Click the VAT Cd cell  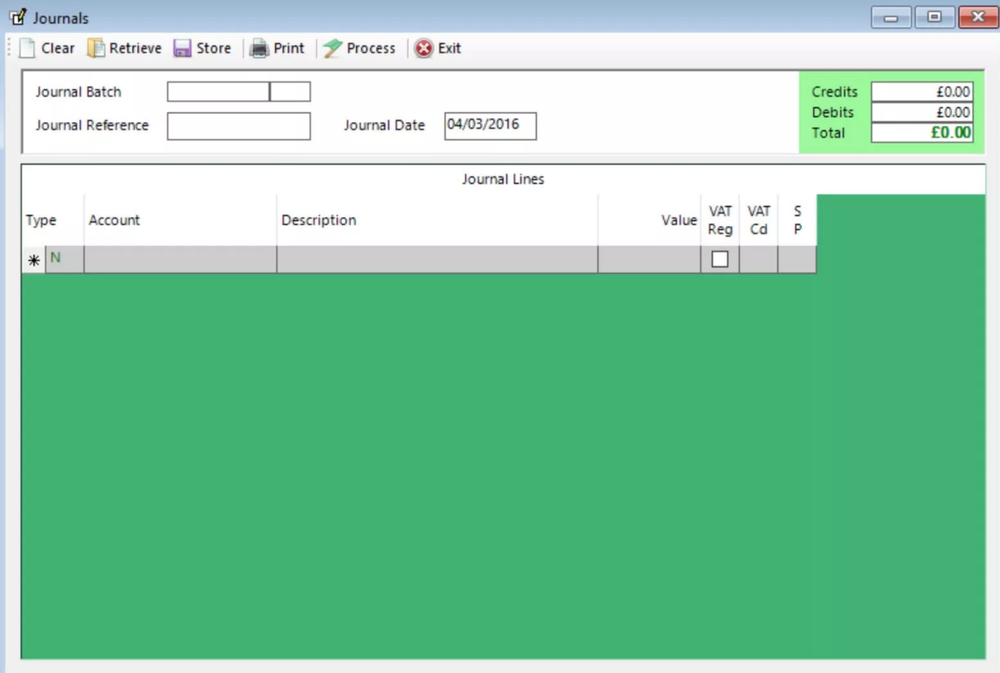pyautogui.click(x=757, y=259)
